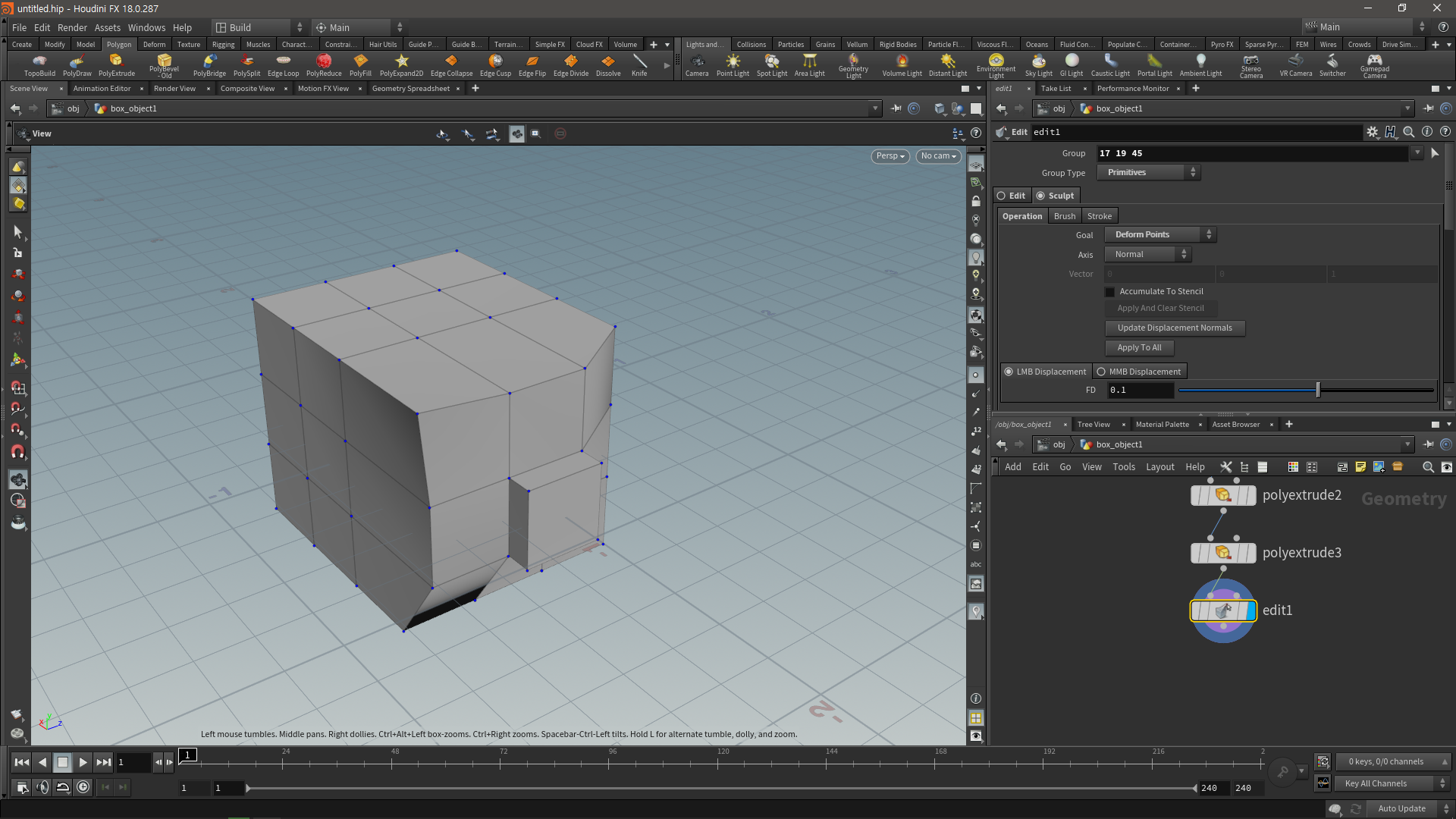Screen dimensions: 1456x819
Task: Switch to the Brush tab
Action: point(1064,216)
